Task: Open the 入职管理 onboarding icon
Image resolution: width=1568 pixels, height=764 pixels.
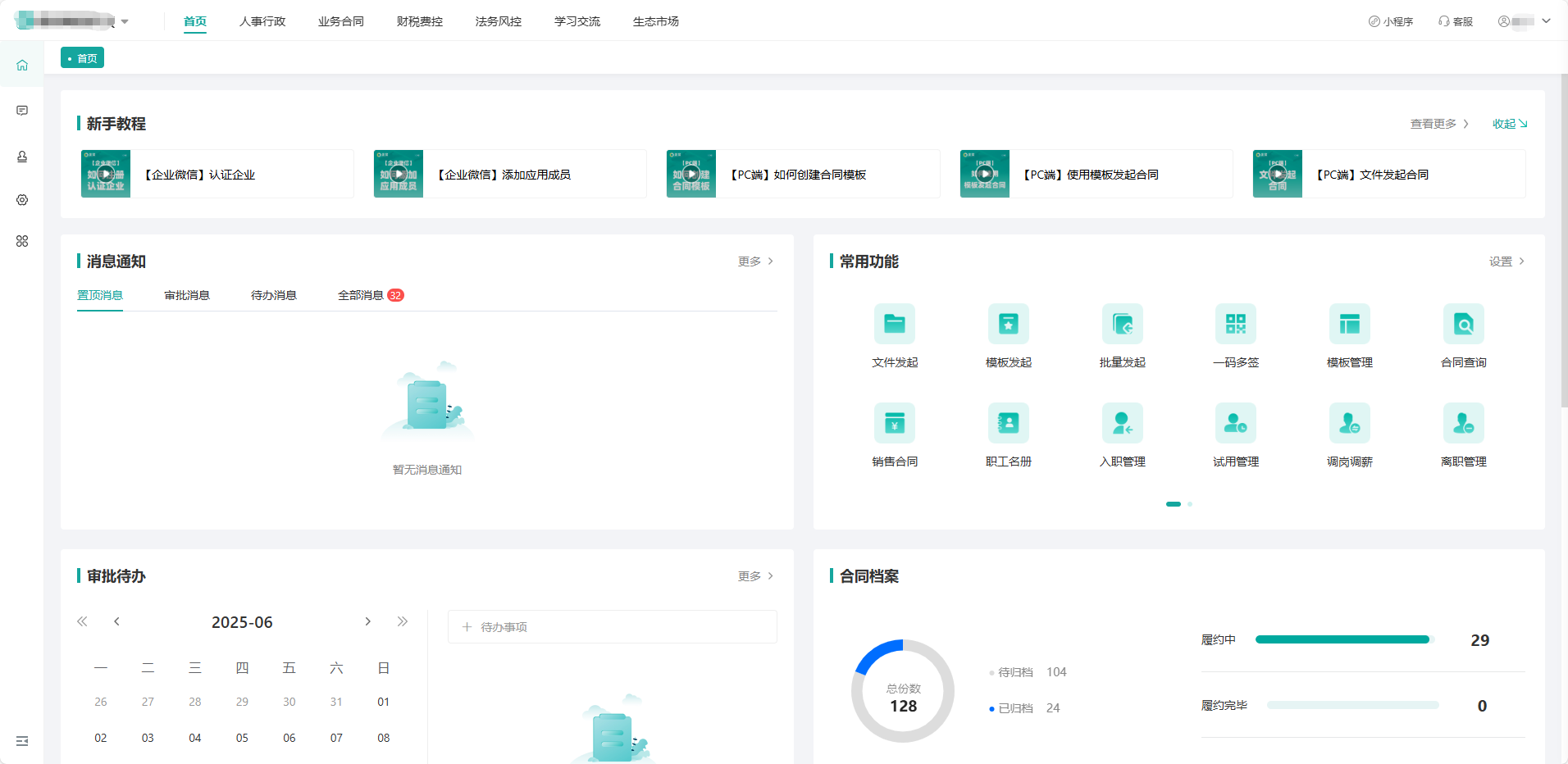Action: click(x=1122, y=424)
